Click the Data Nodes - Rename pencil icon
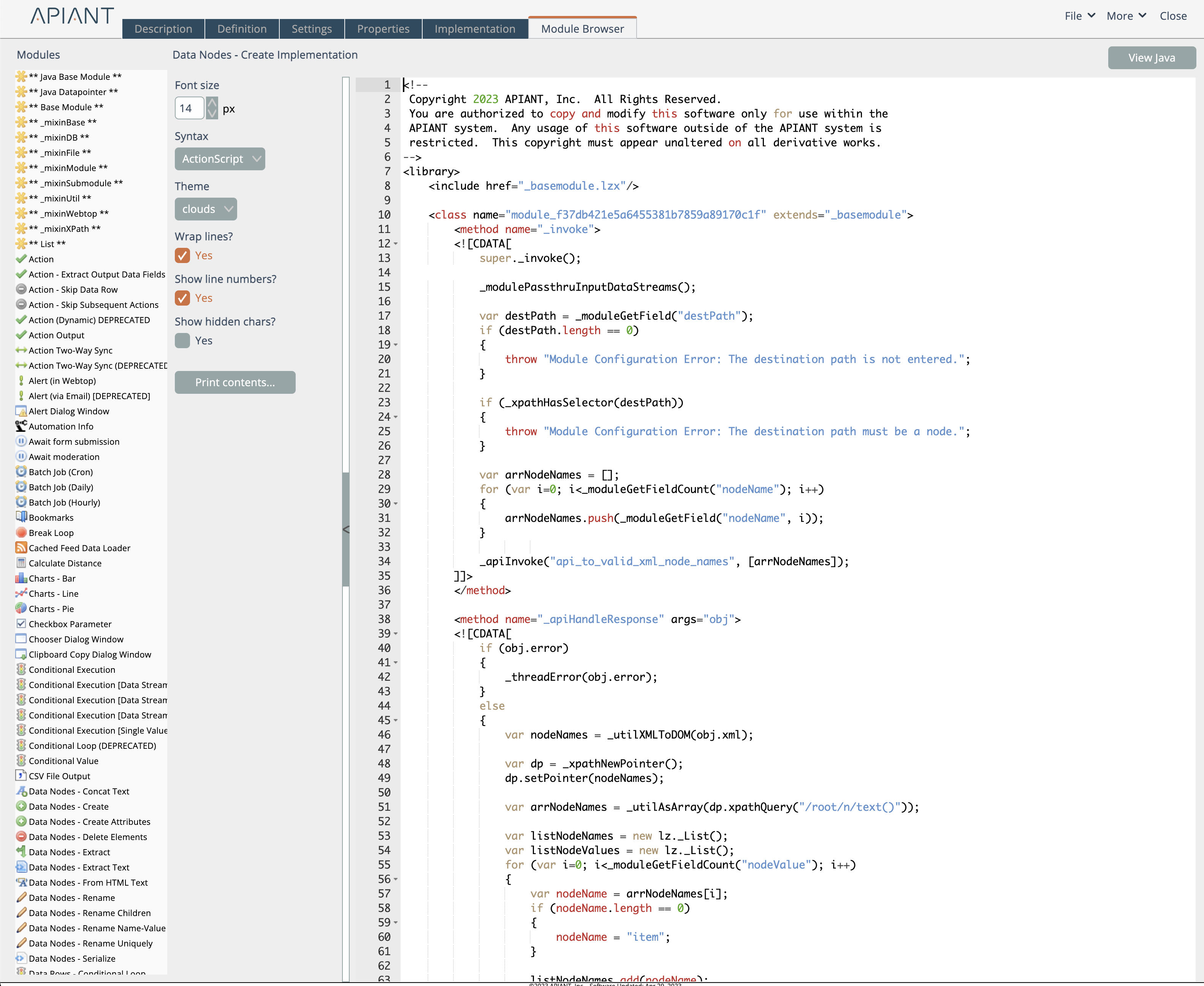The width and height of the screenshot is (1204, 986). coord(21,897)
